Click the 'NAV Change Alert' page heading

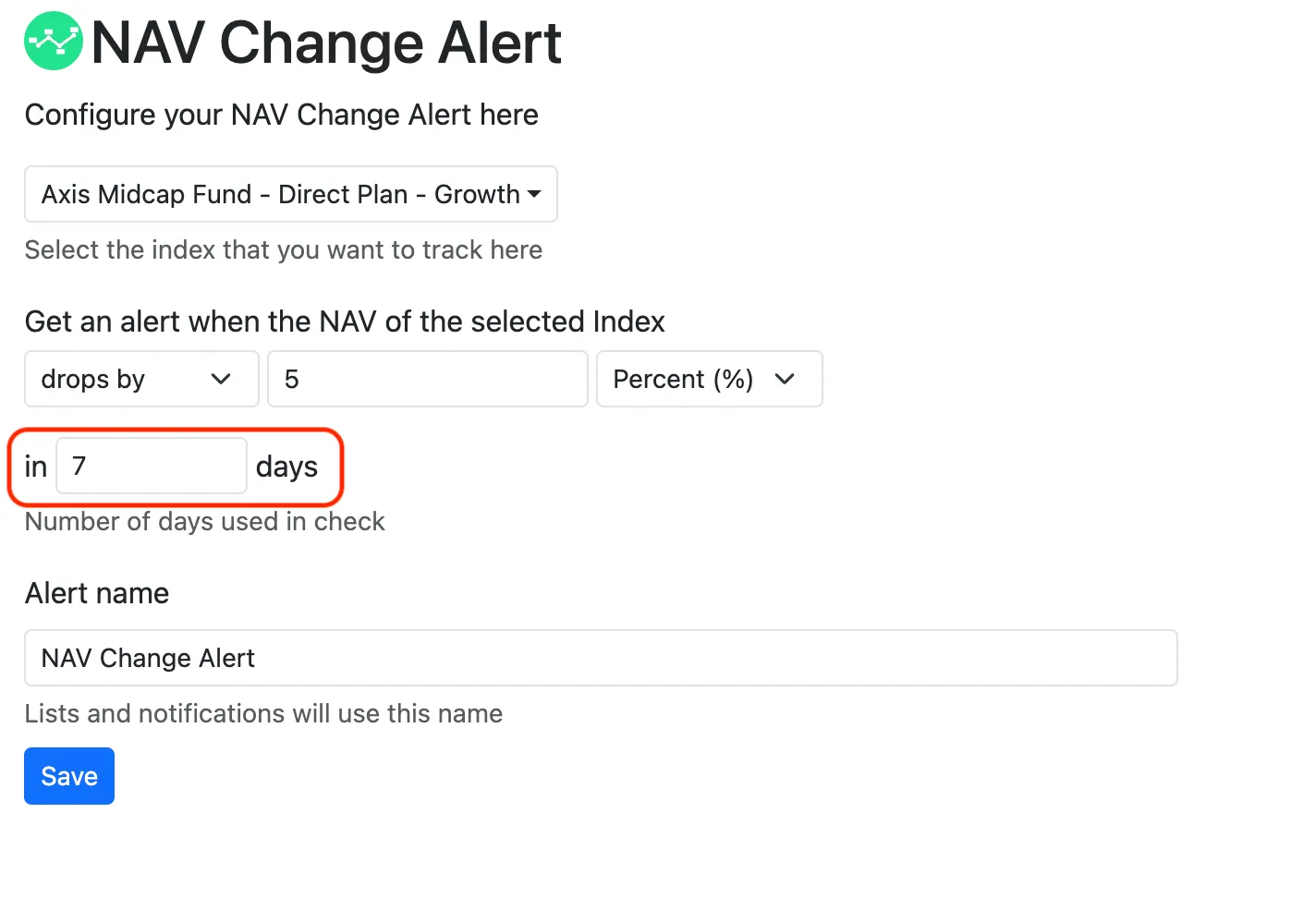coord(326,42)
